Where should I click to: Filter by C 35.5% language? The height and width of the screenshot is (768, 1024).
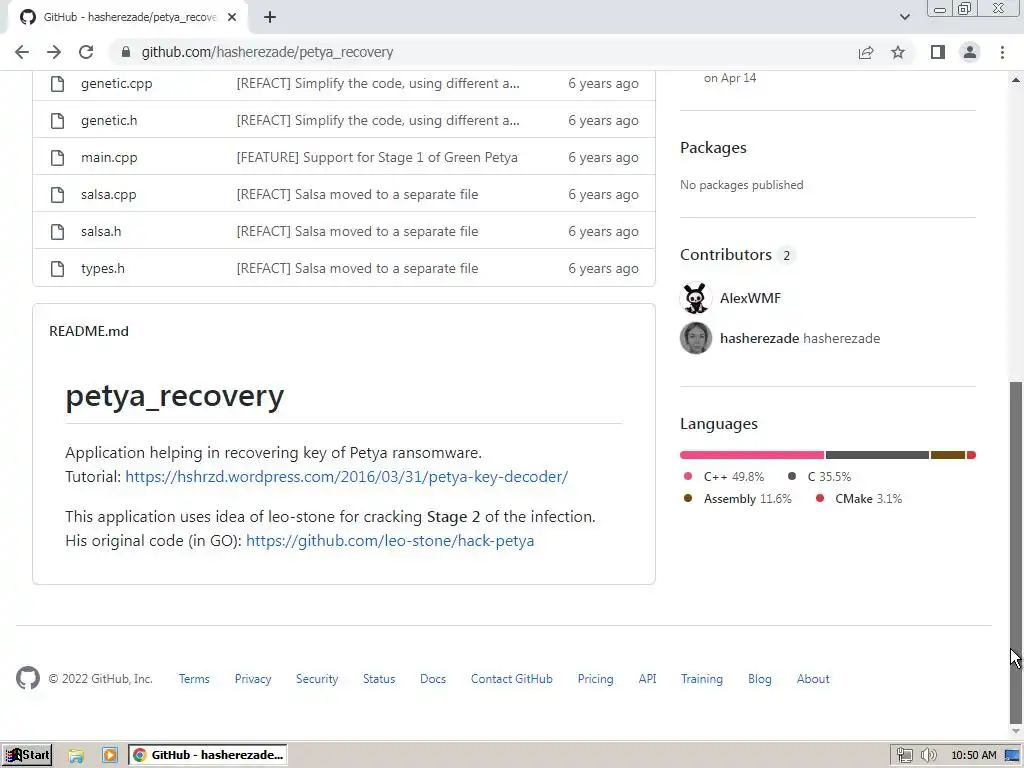pyautogui.click(x=820, y=477)
